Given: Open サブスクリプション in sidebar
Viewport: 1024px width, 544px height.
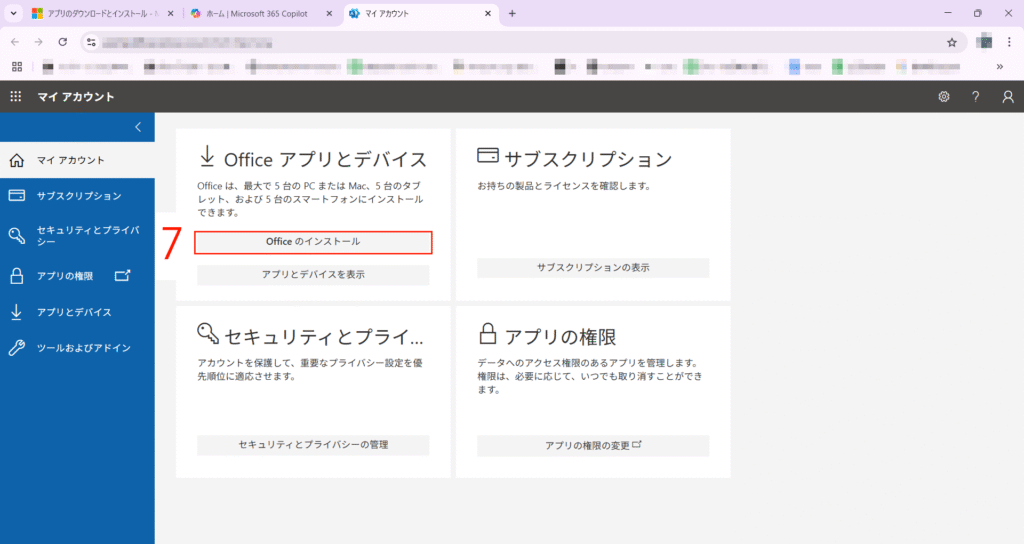Looking at the screenshot, I should point(77,196).
